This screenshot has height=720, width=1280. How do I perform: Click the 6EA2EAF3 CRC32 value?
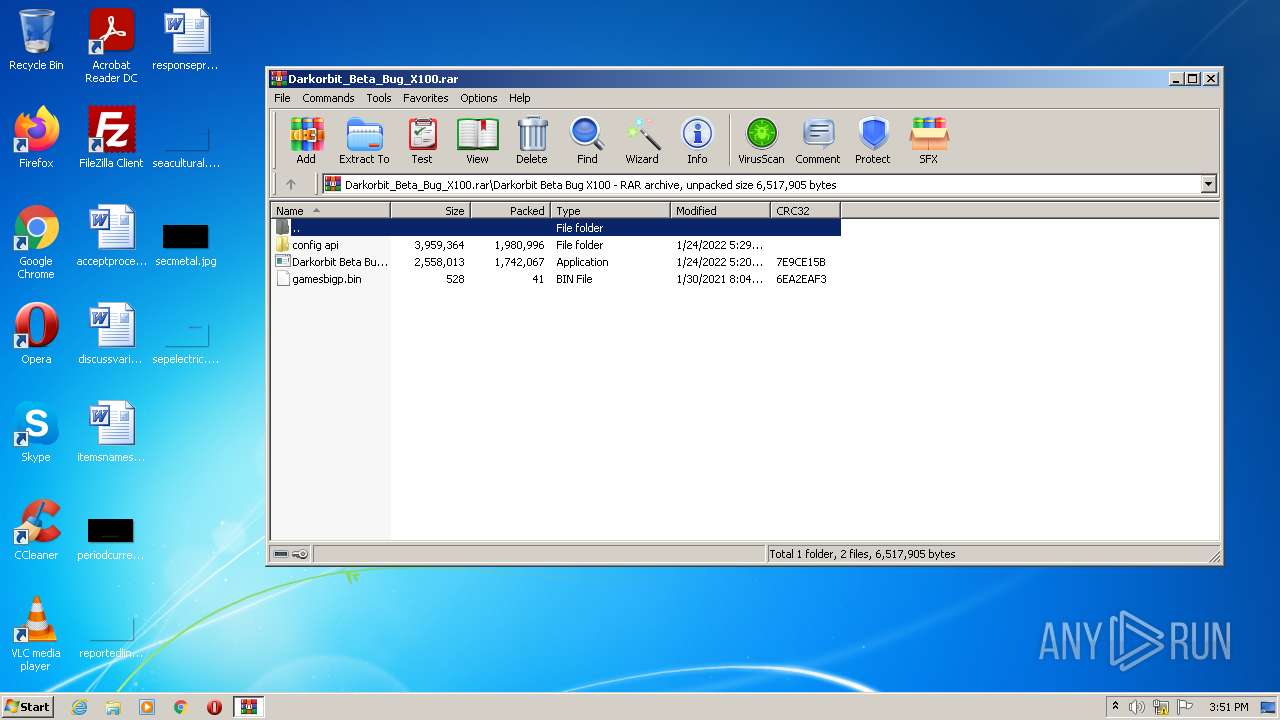click(801, 279)
